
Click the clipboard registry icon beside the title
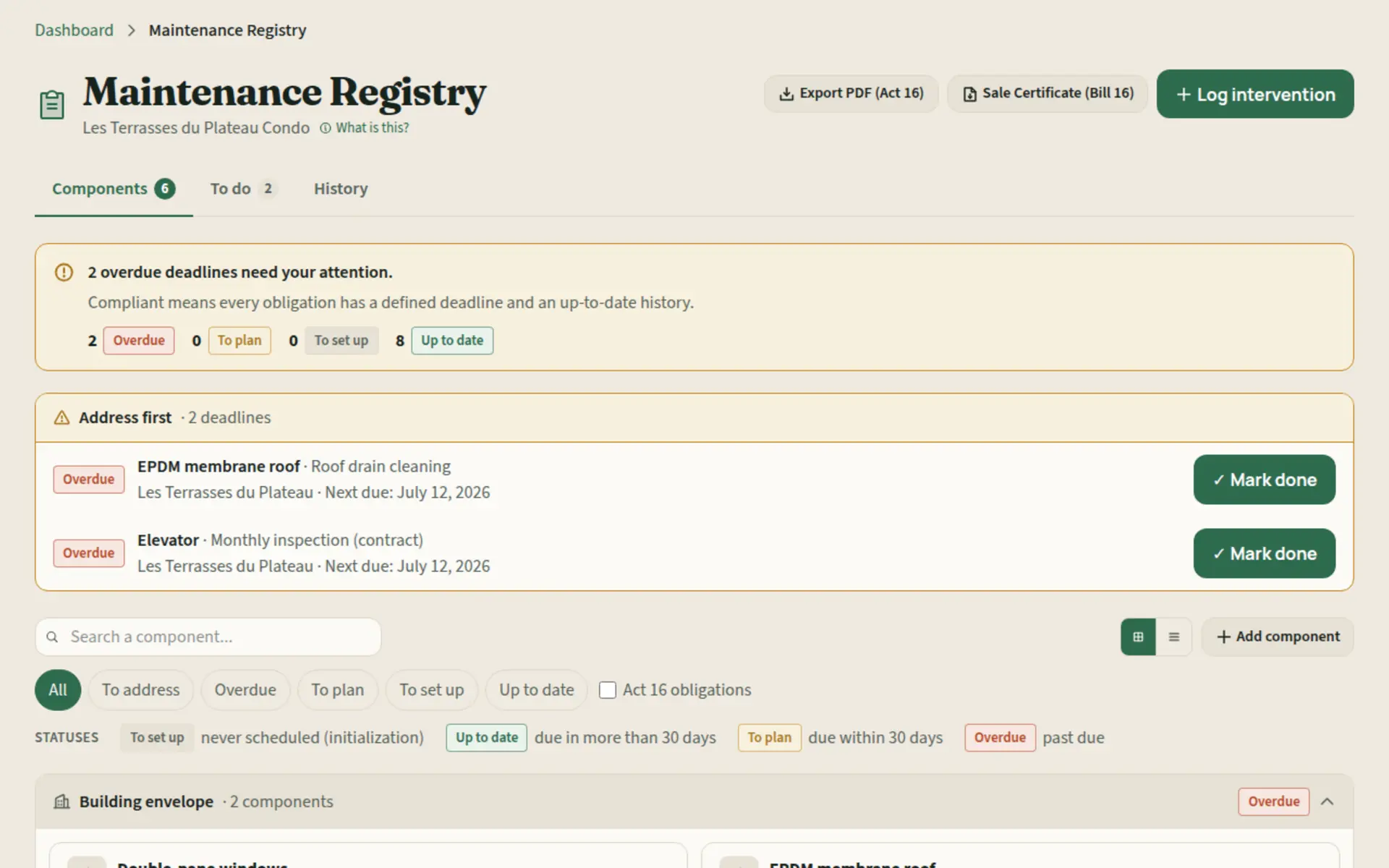(x=52, y=105)
